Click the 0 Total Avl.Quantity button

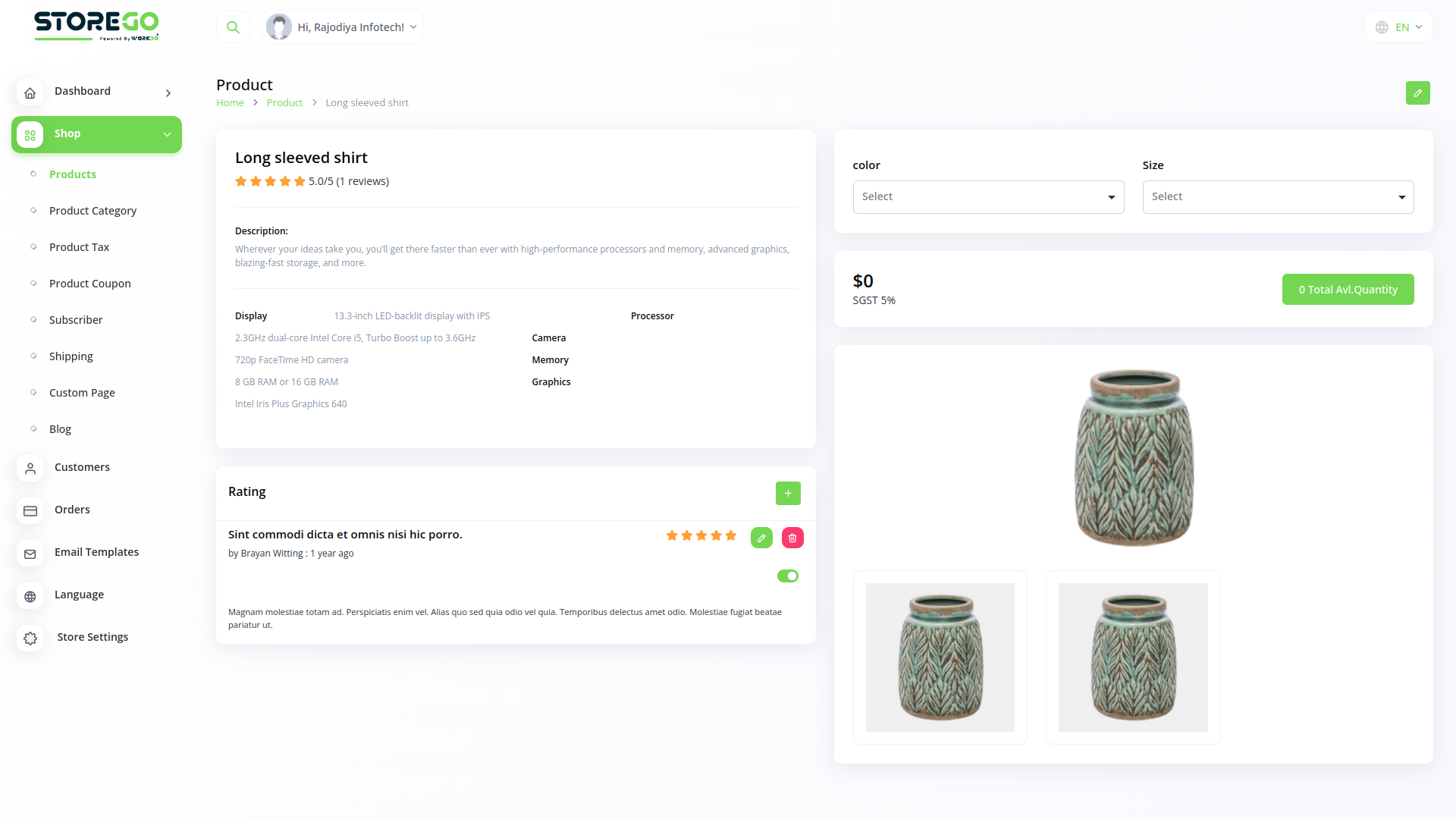tap(1348, 290)
